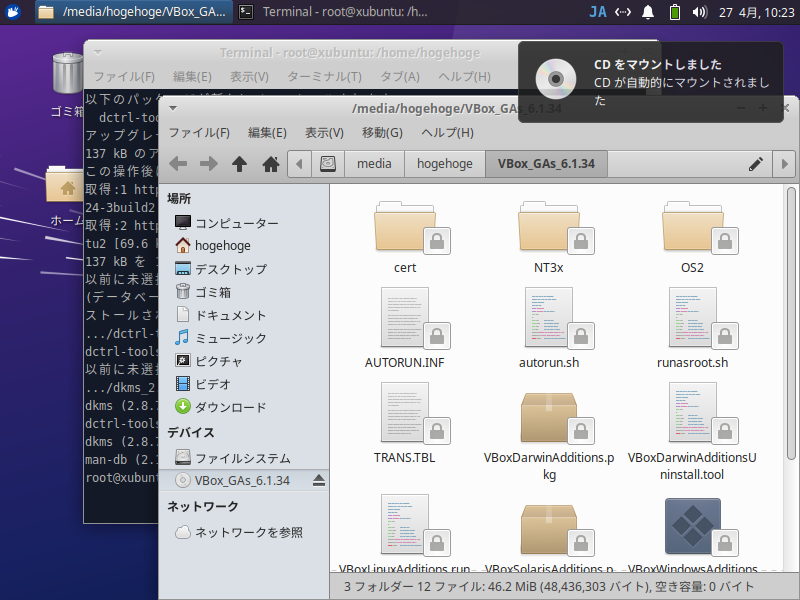Select ネットワークを参照 in sidebar
This screenshot has height=600, width=800.
(x=244, y=532)
